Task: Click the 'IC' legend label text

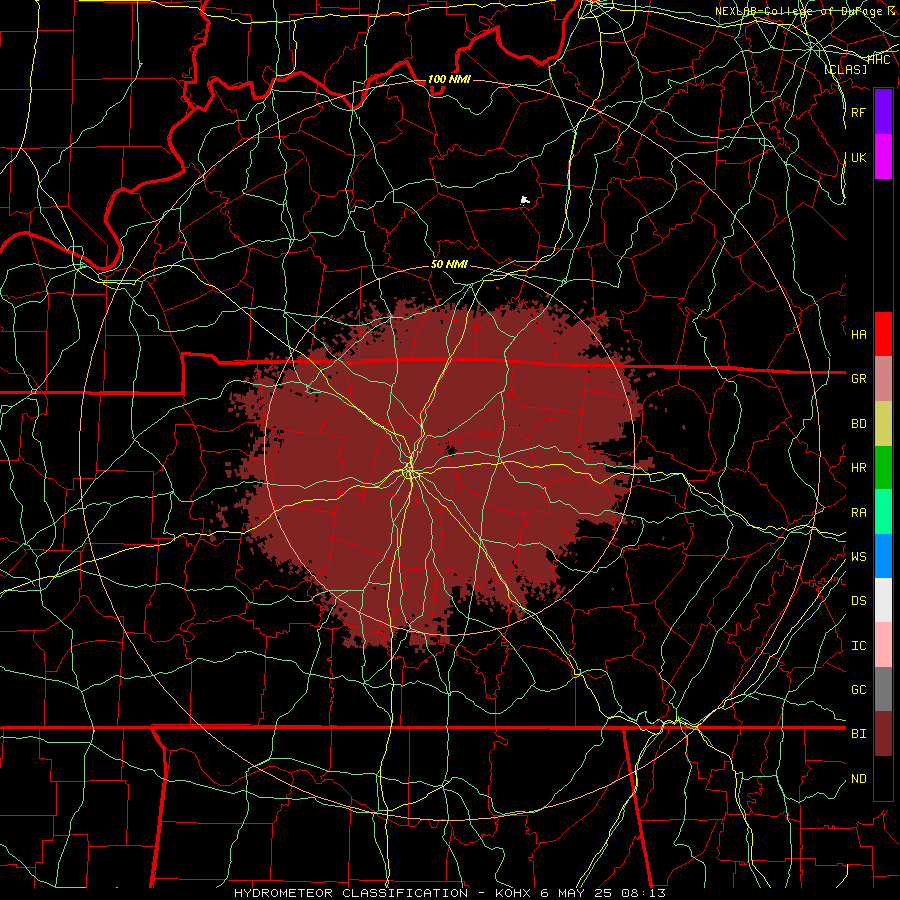Action: point(858,646)
